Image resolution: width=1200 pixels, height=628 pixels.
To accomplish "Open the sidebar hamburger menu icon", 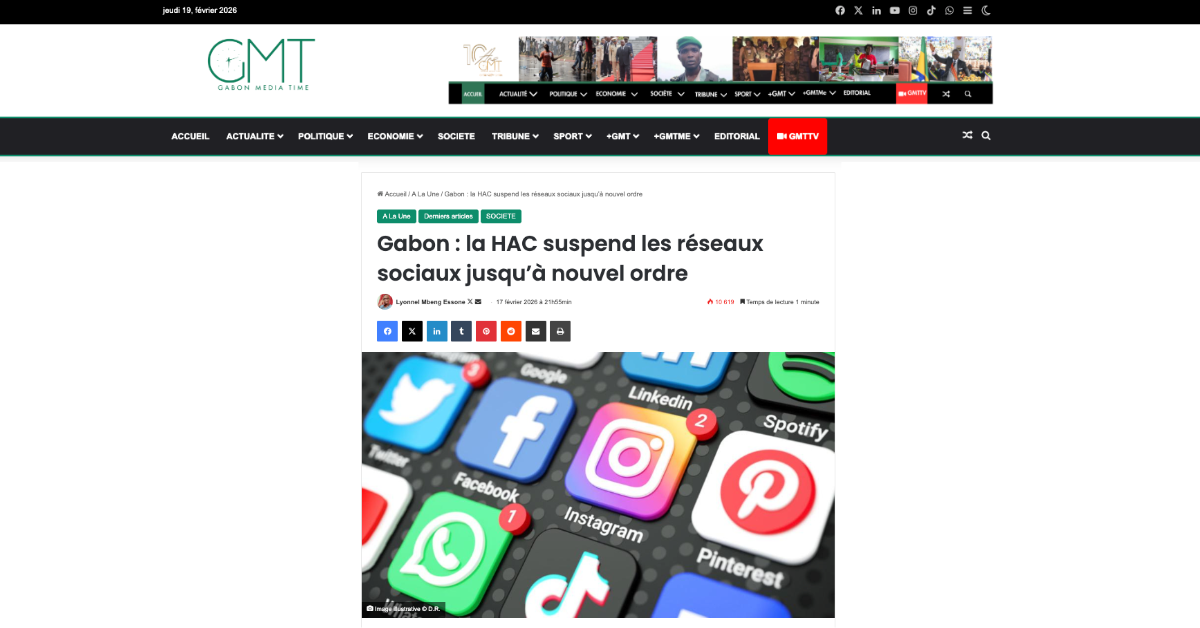I will tap(967, 10).
